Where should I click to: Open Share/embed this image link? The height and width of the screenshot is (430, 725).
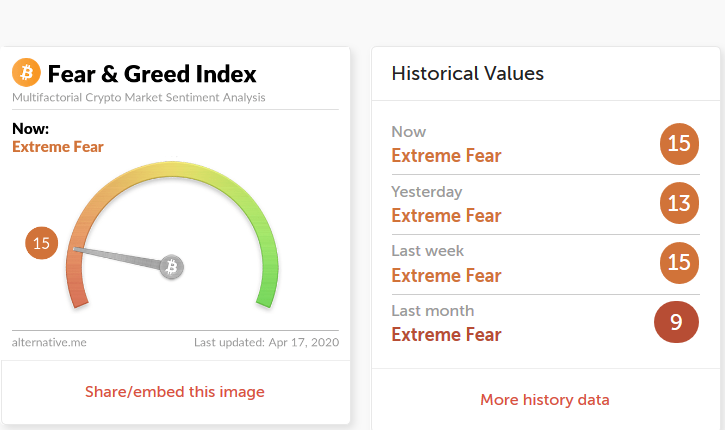tap(175, 391)
